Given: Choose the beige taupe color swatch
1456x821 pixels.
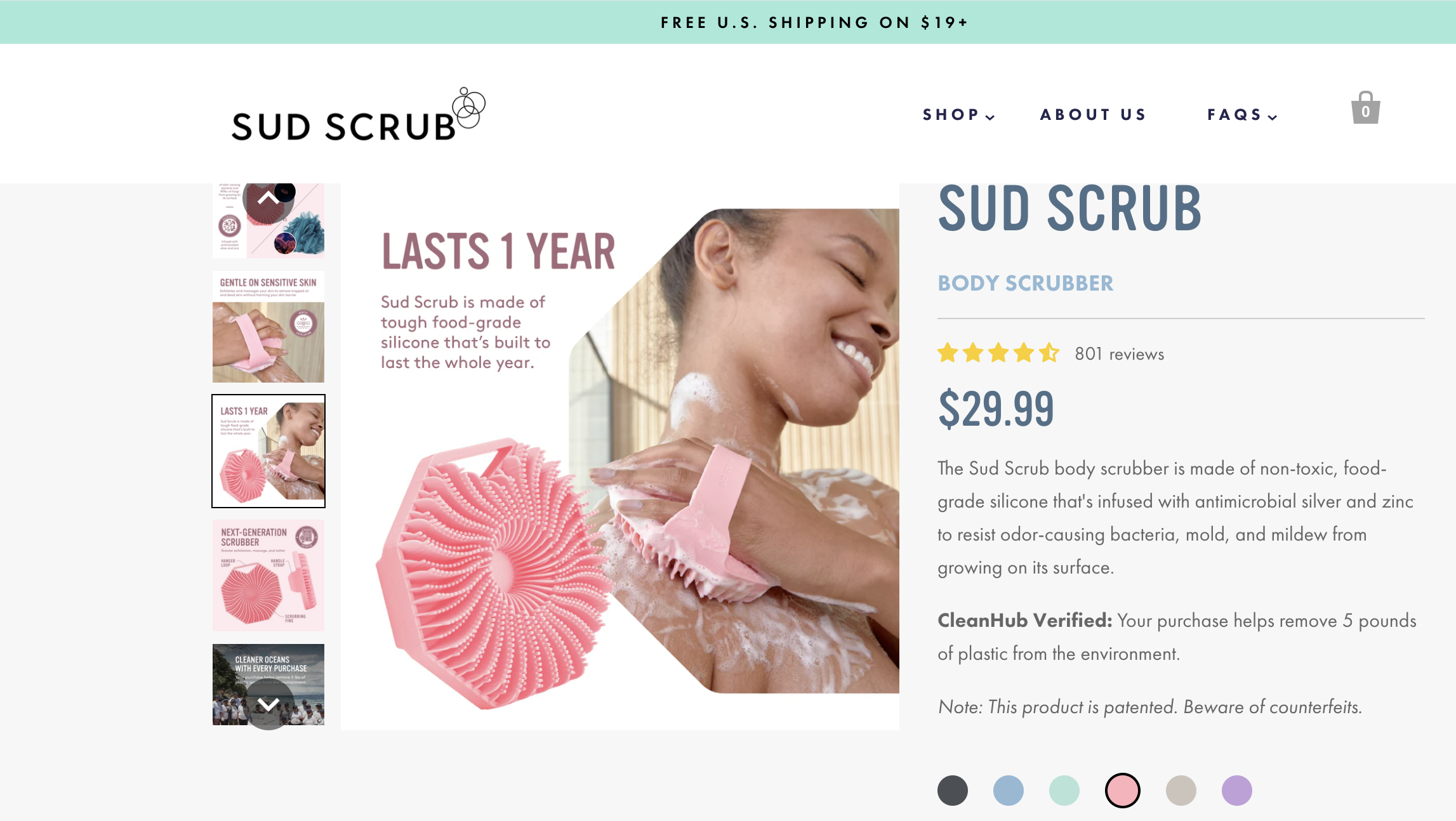Looking at the screenshot, I should pyautogui.click(x=1181, y=791).
